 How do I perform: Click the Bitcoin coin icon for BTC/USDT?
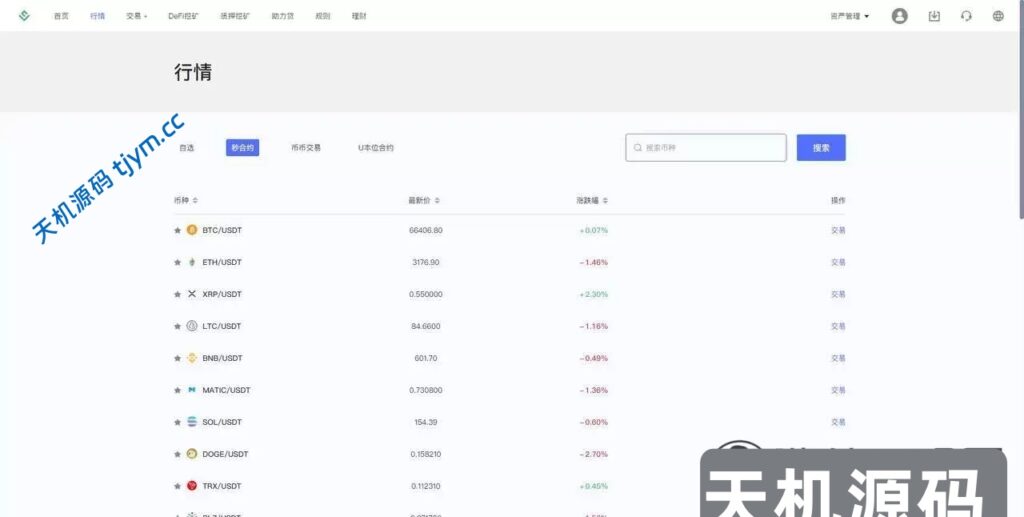click(x=192, y=230)
